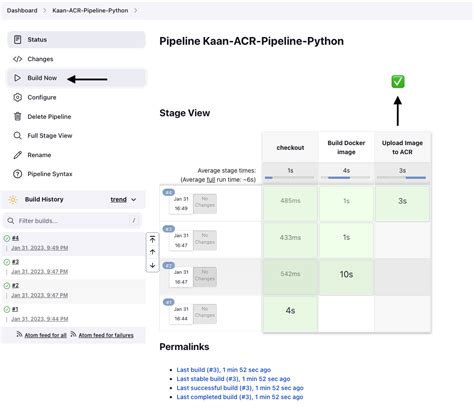Open the Atom feed for failures link
474x409 pixels.
pos(106,335)
